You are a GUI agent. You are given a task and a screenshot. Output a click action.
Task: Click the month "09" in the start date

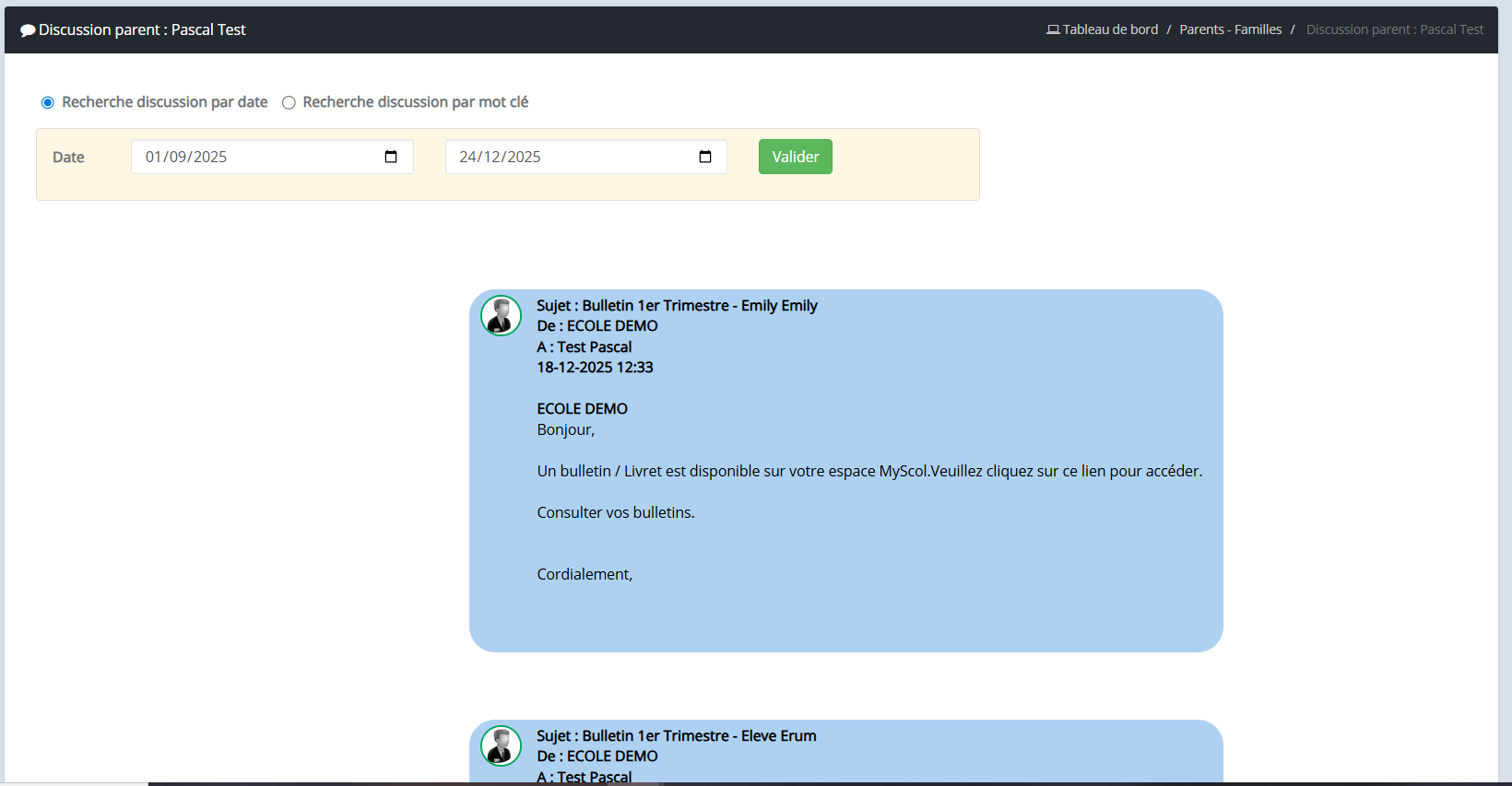[178, 157]
